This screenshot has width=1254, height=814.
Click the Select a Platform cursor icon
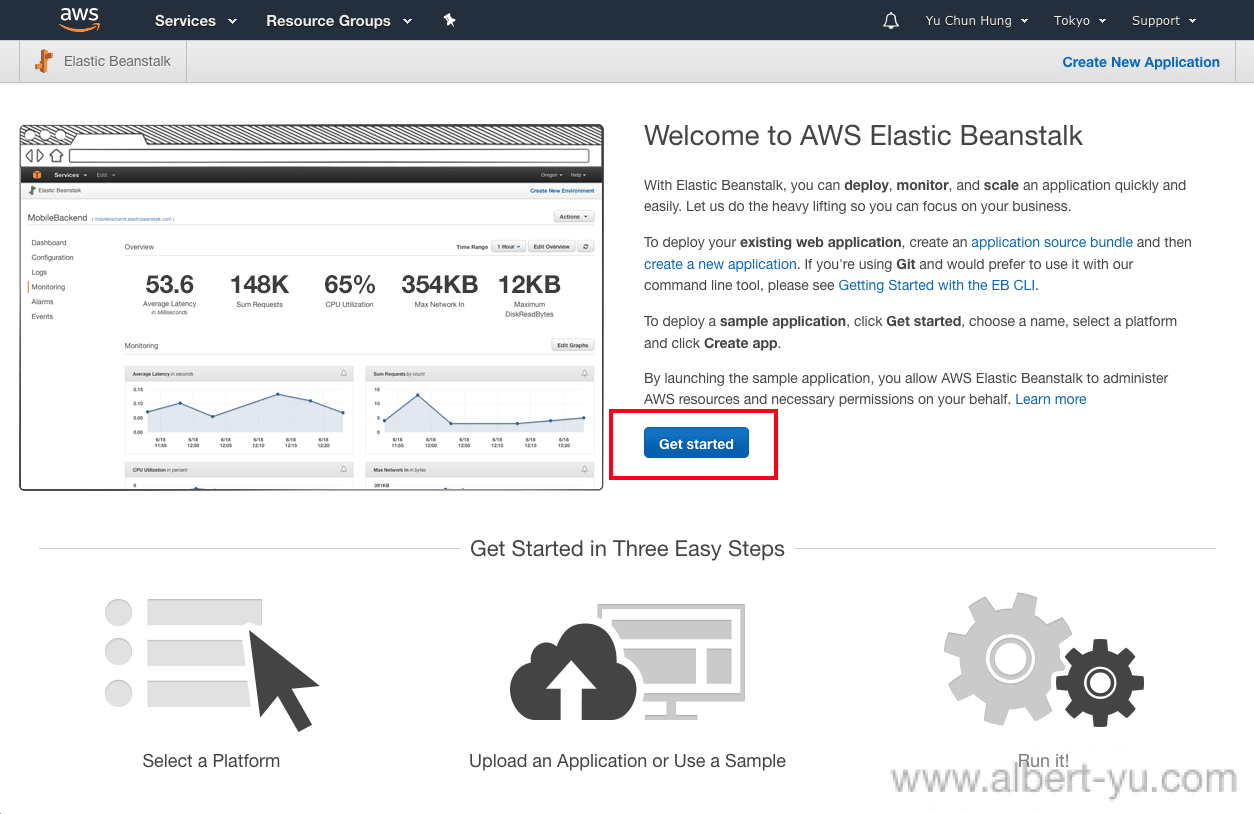(211, 663)
